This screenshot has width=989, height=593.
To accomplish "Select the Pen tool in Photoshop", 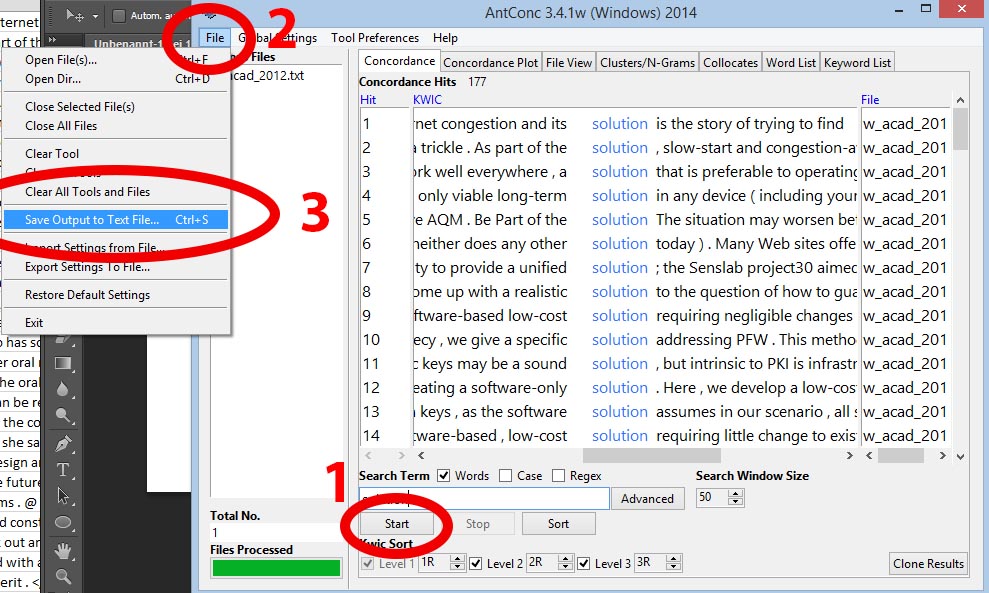I will [x=62, y=443].
